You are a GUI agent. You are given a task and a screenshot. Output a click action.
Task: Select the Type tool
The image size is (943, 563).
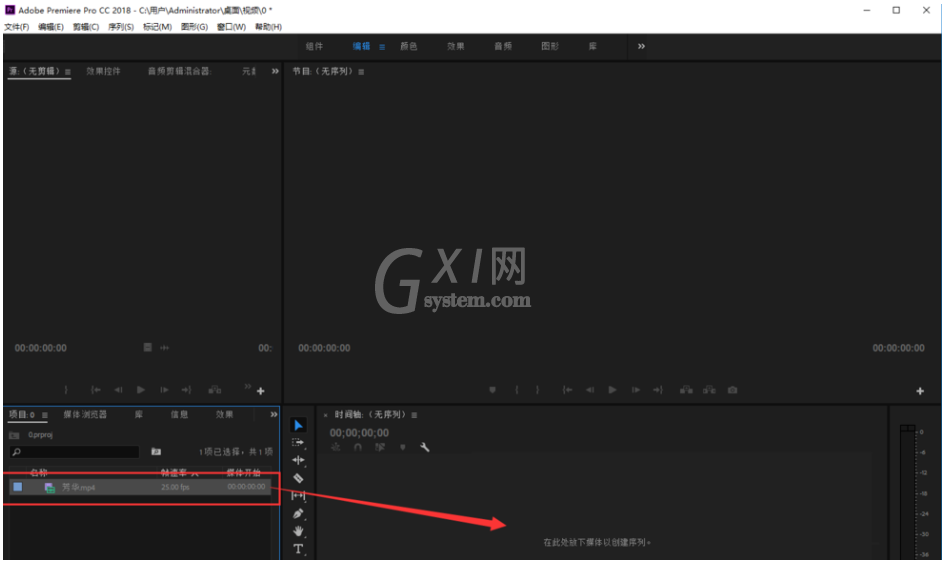point(298,549)
